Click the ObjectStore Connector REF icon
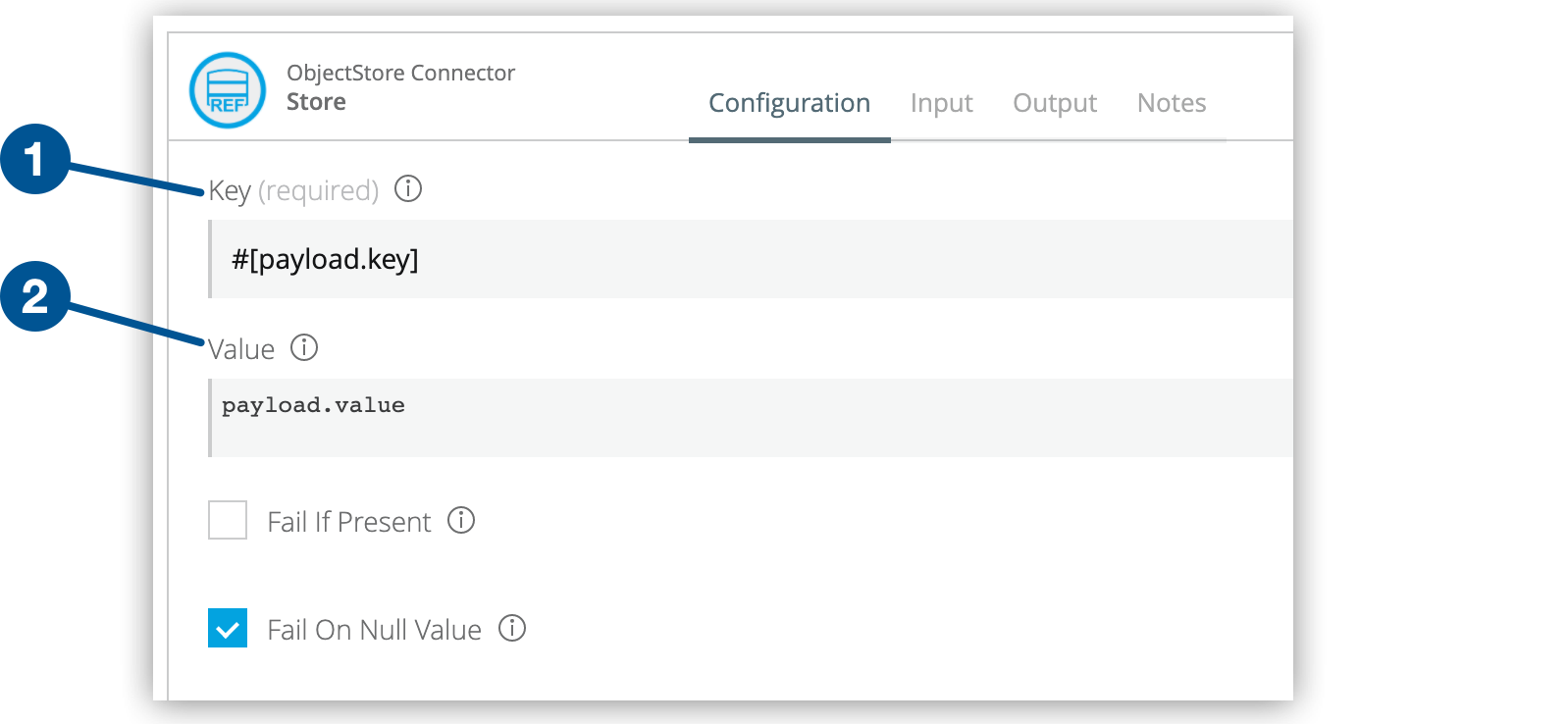1568x724 pixels. pos(228,90)
